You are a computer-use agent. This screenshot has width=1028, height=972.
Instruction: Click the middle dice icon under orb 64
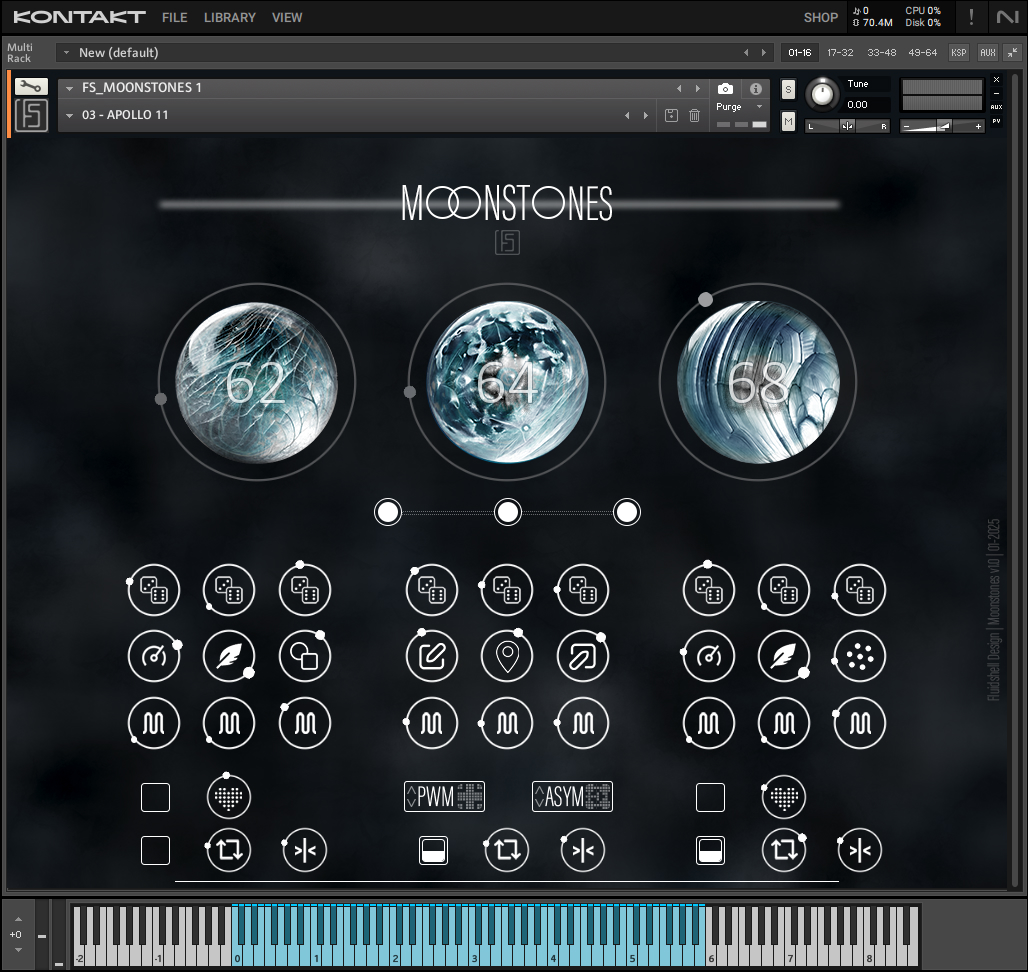(x=507, y=589)
